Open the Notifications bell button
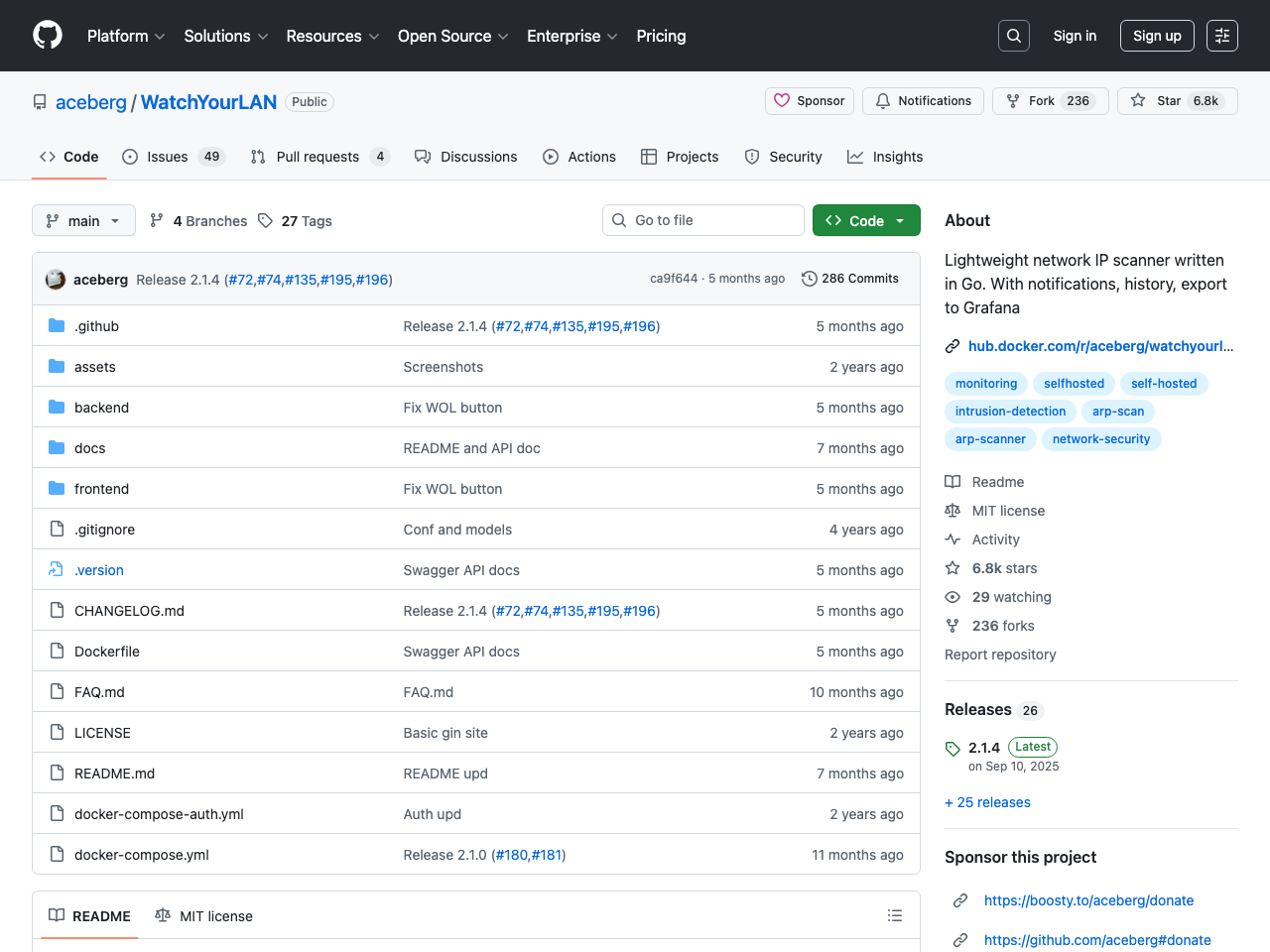The width and height of the screenshot is (1270, 952). point(923,101)
